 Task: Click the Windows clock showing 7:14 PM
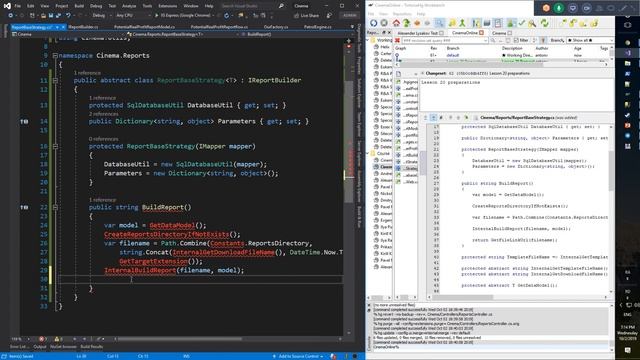coord(627,333)
